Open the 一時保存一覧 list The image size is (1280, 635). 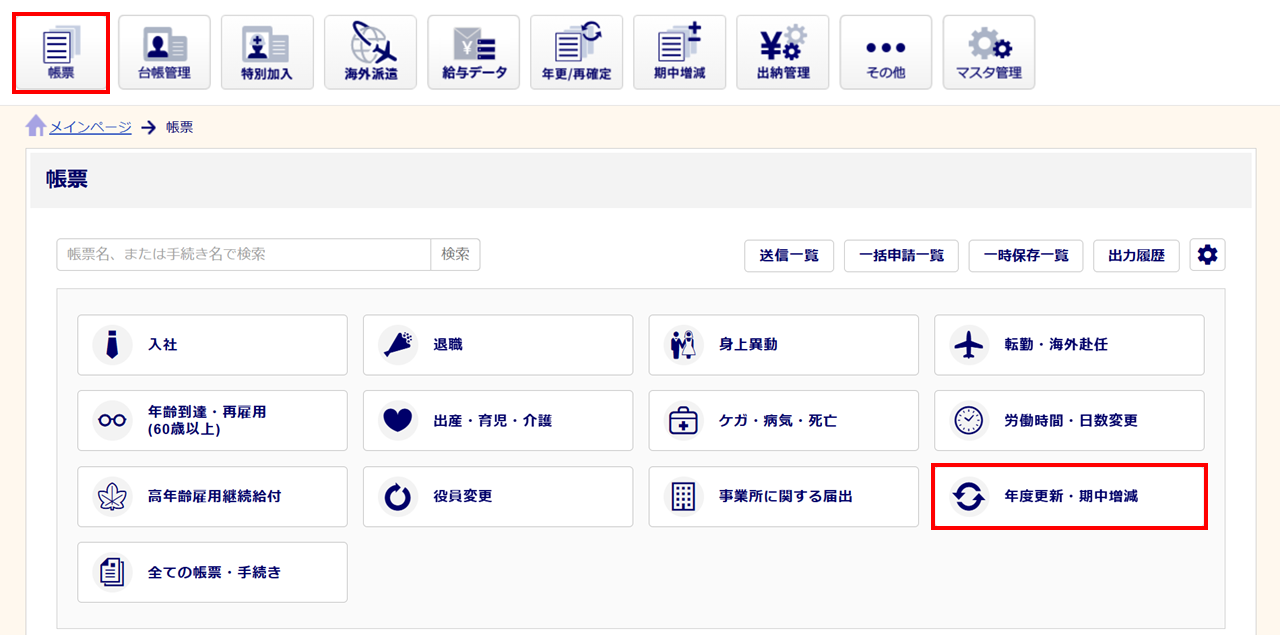(x=1025, y=255)
